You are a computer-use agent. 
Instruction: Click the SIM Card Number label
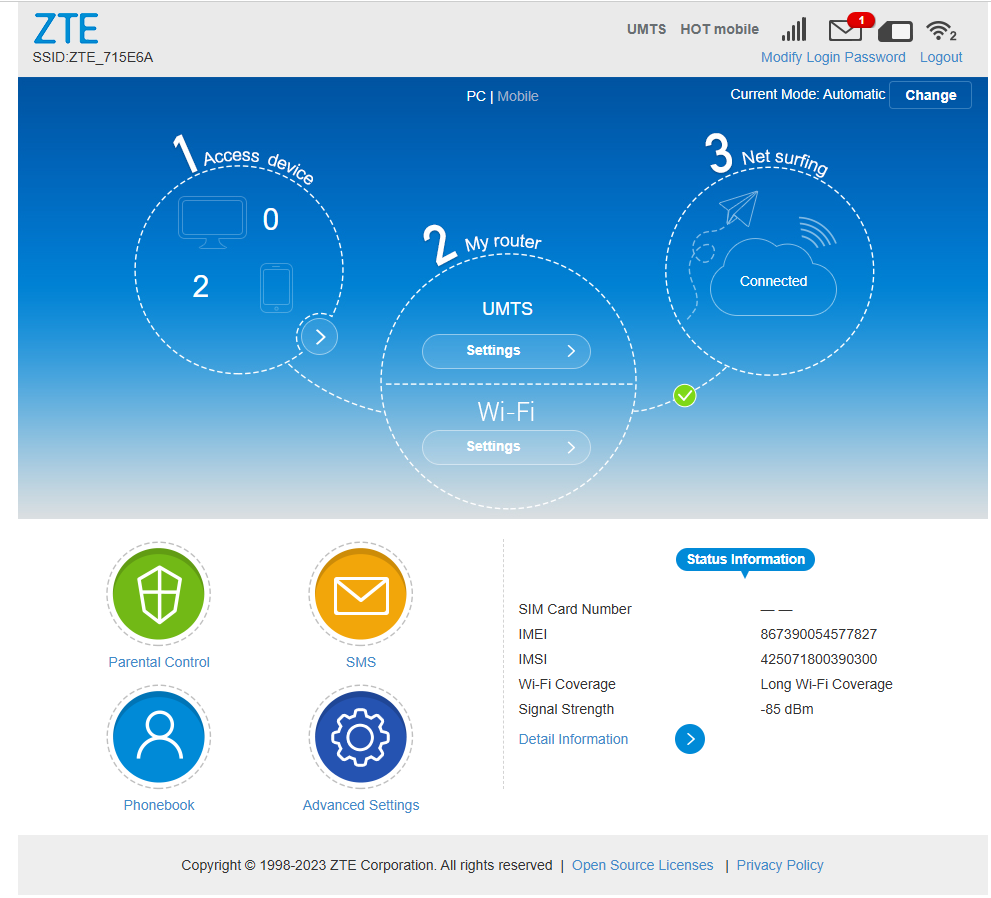pyautogui.click(x=575, y=609)
